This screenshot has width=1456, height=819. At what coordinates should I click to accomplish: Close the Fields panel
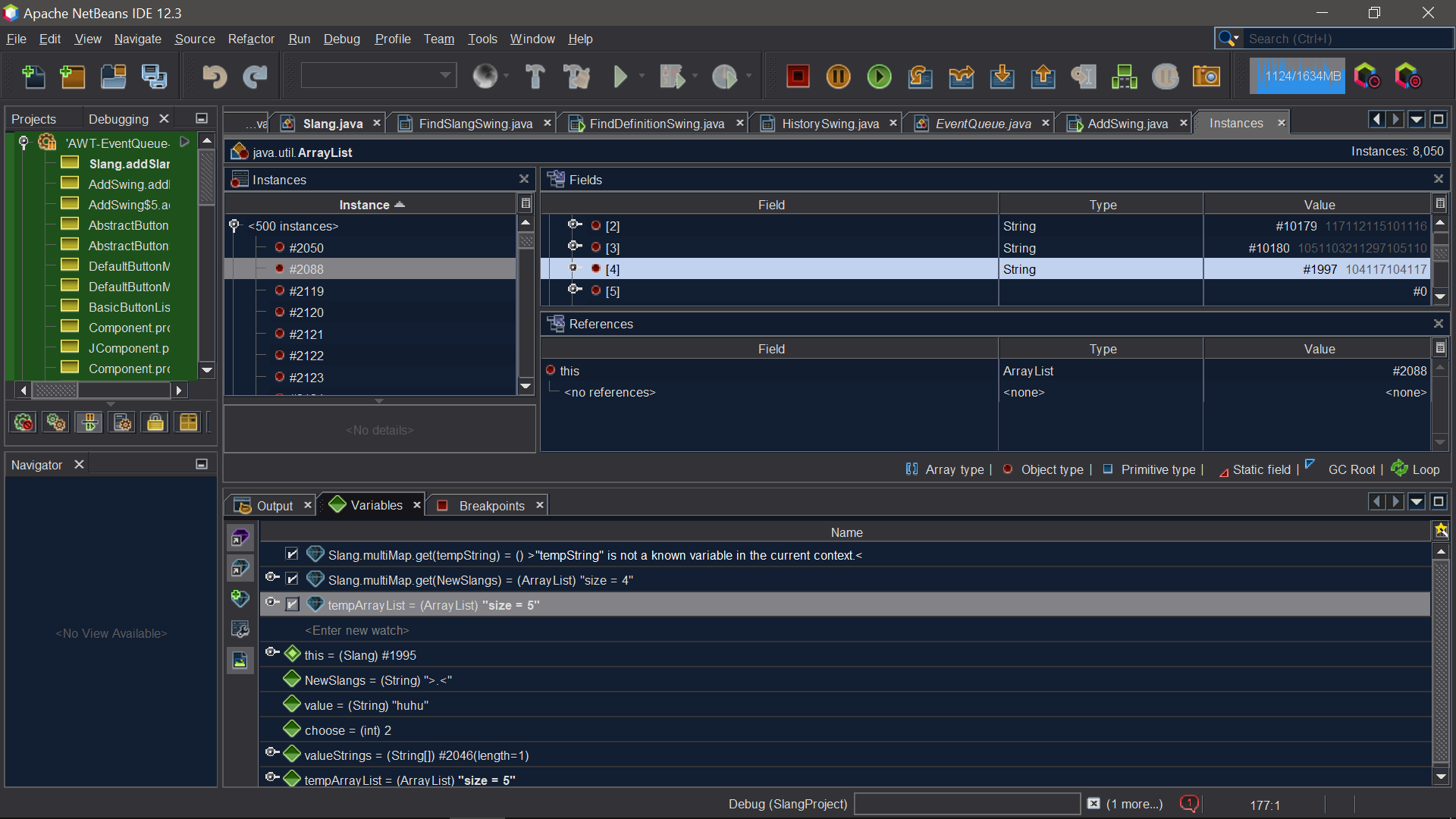point(1439,179)
